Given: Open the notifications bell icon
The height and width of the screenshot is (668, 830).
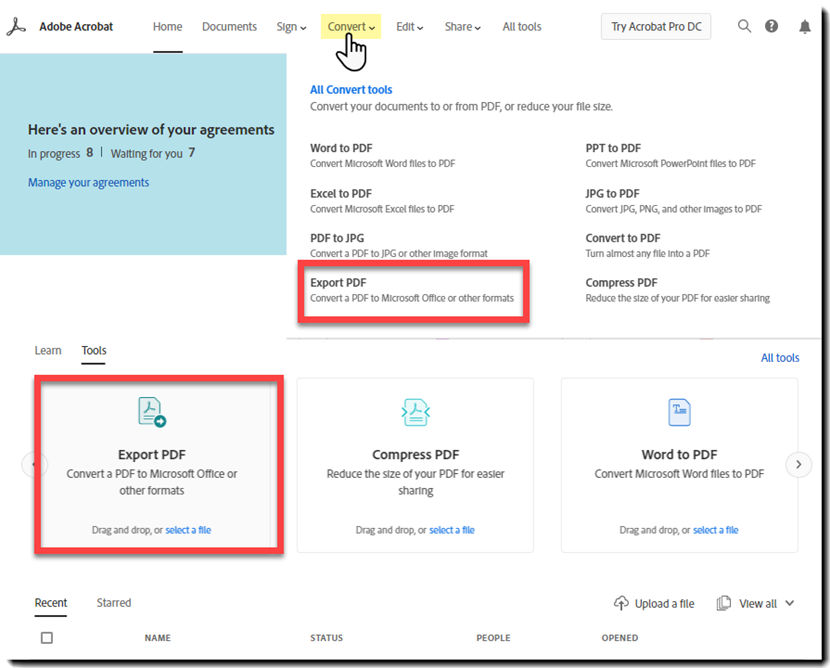Looking at the screenshot, I should (805, 26).
